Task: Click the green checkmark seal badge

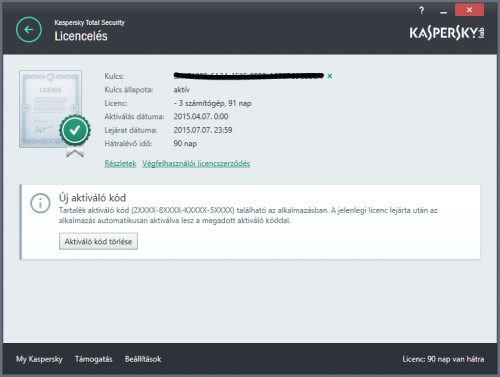Action: [x=75, y=130]
